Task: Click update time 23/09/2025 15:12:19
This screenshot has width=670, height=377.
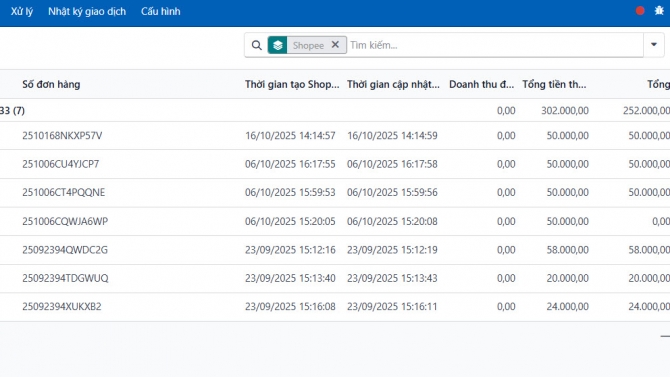Action: 392,250
